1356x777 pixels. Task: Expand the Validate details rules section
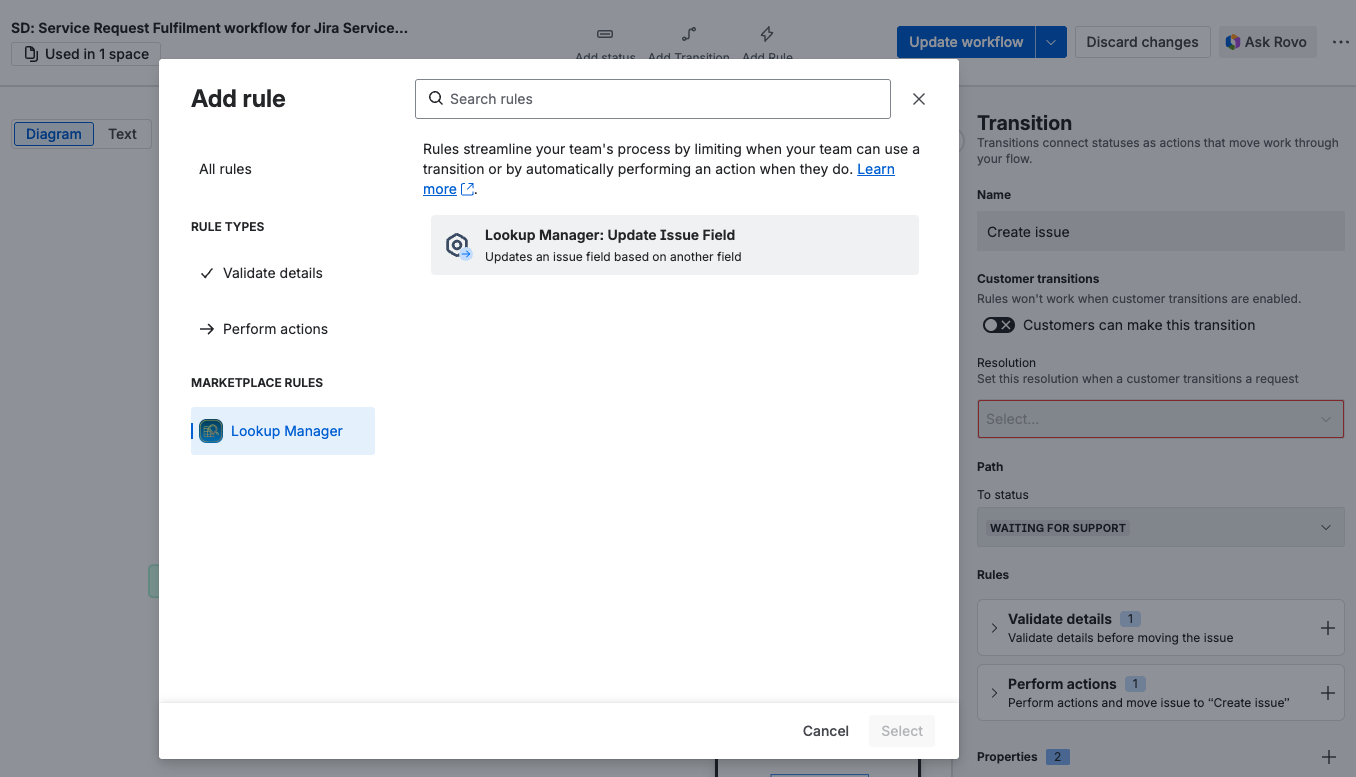[993, 627]
